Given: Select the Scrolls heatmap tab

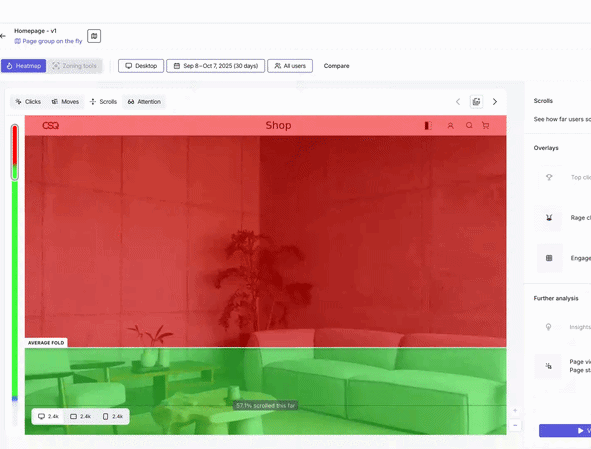Looking at the screenshot, I should coord(103,101).
